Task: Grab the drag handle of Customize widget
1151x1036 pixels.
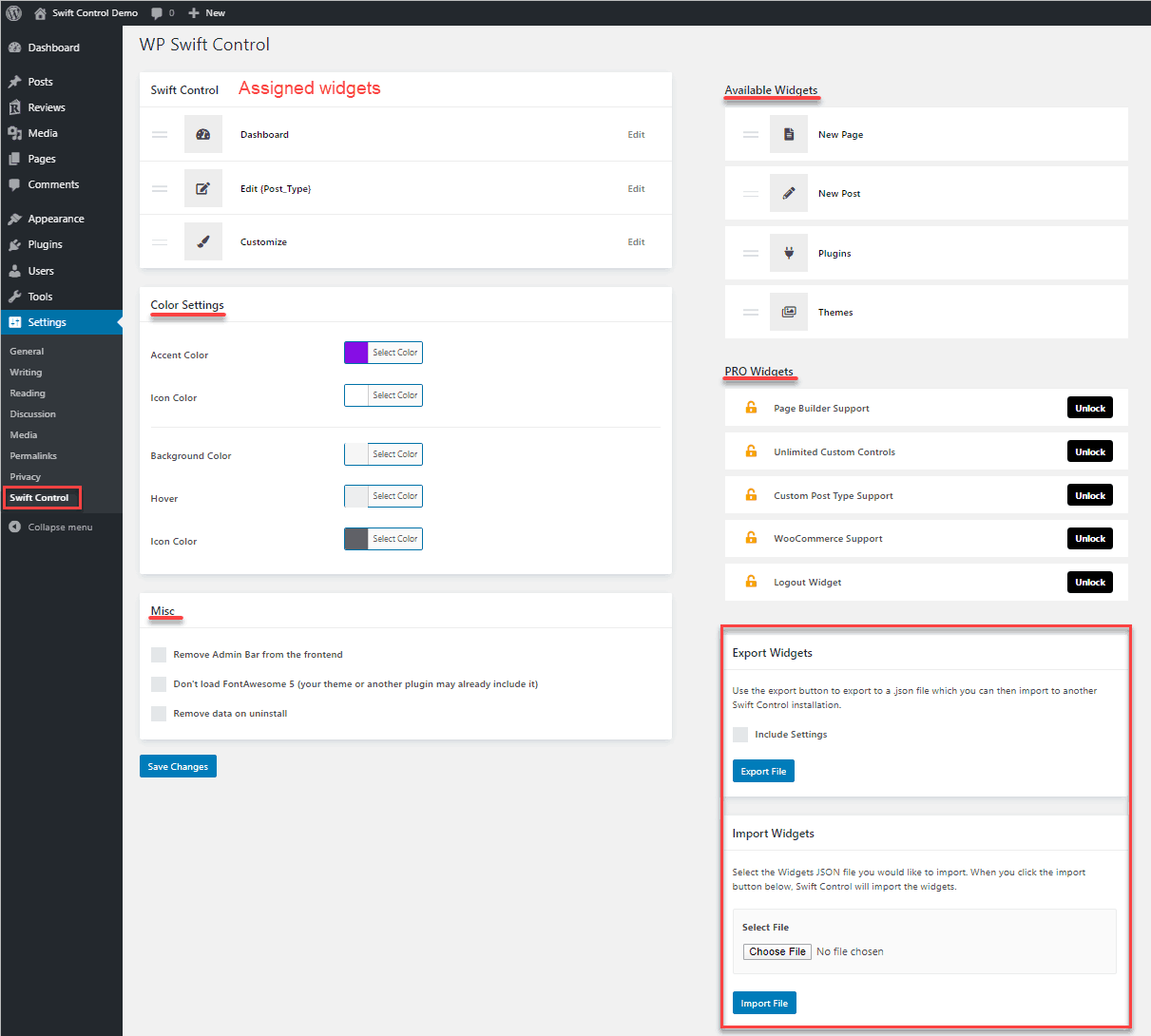Action: tap(160, 241)
